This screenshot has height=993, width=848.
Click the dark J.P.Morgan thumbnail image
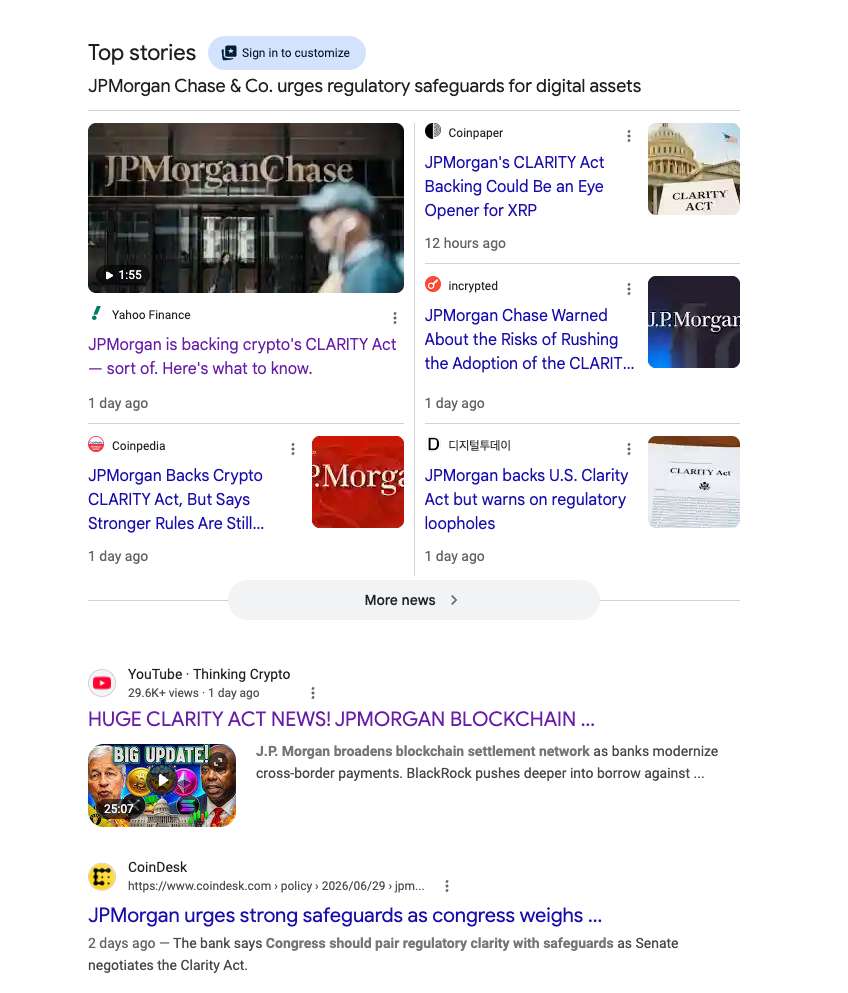pos(693,322)
